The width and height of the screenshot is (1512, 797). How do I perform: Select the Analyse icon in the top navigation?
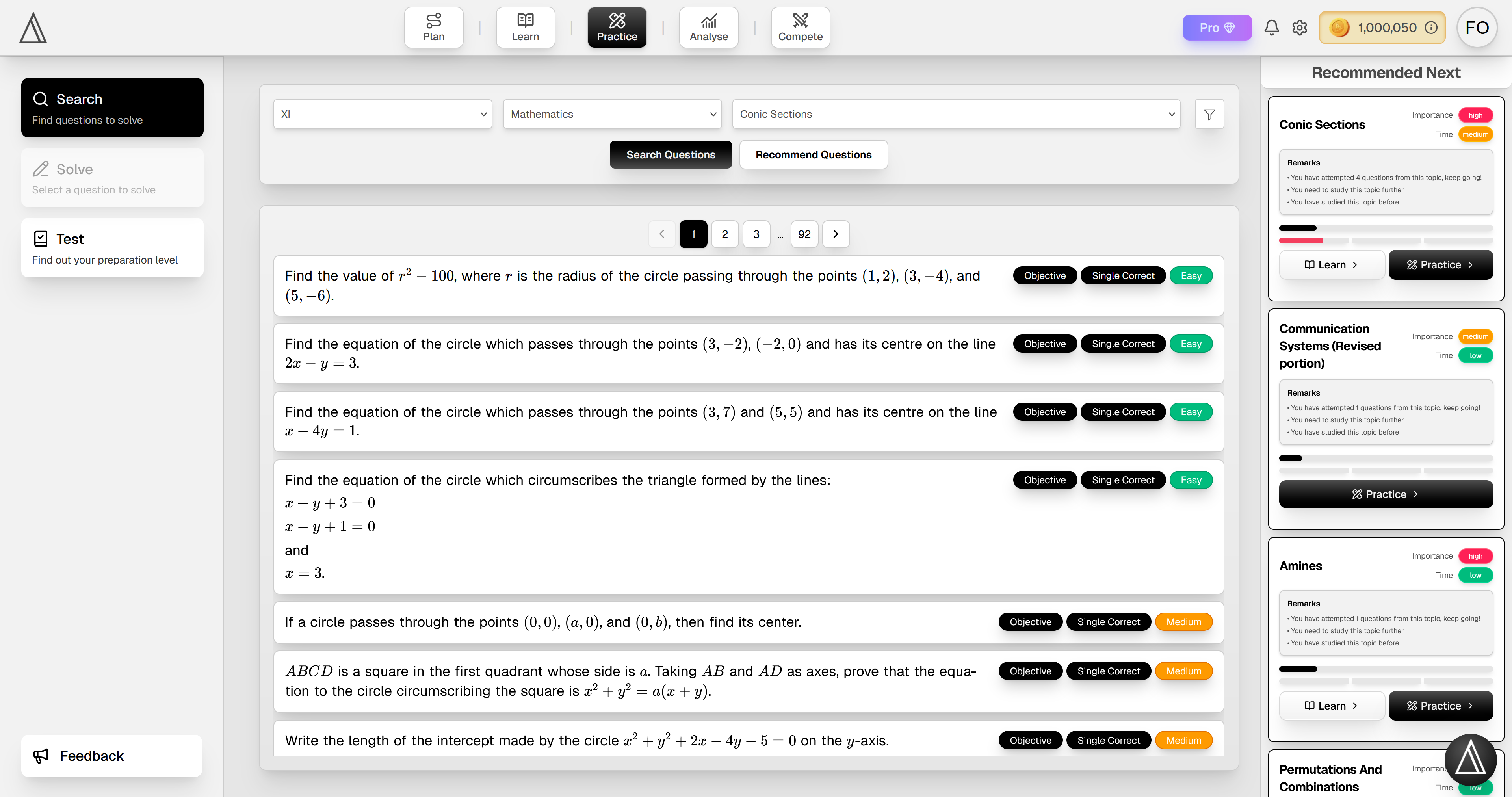click(708, 20)
